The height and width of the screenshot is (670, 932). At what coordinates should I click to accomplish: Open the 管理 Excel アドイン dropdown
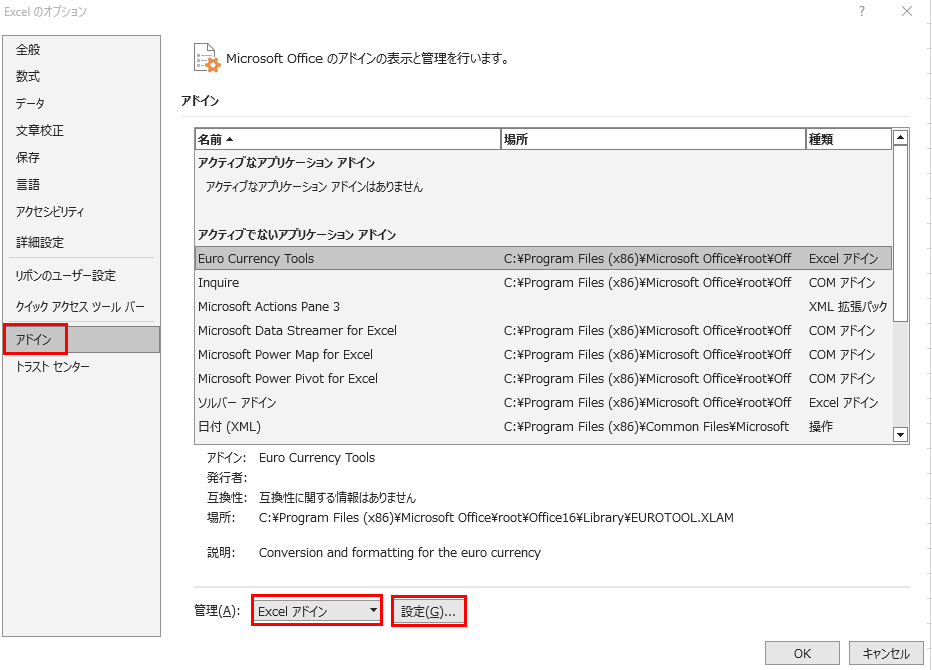[x=317, y=611]
